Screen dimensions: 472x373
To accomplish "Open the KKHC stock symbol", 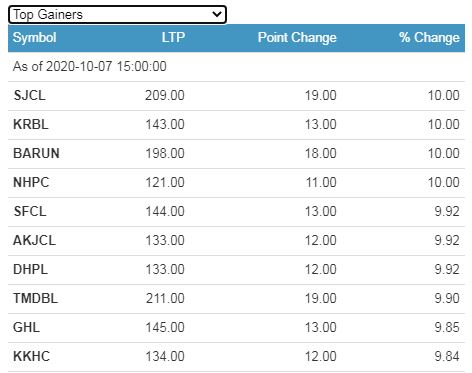I will 31,357.
